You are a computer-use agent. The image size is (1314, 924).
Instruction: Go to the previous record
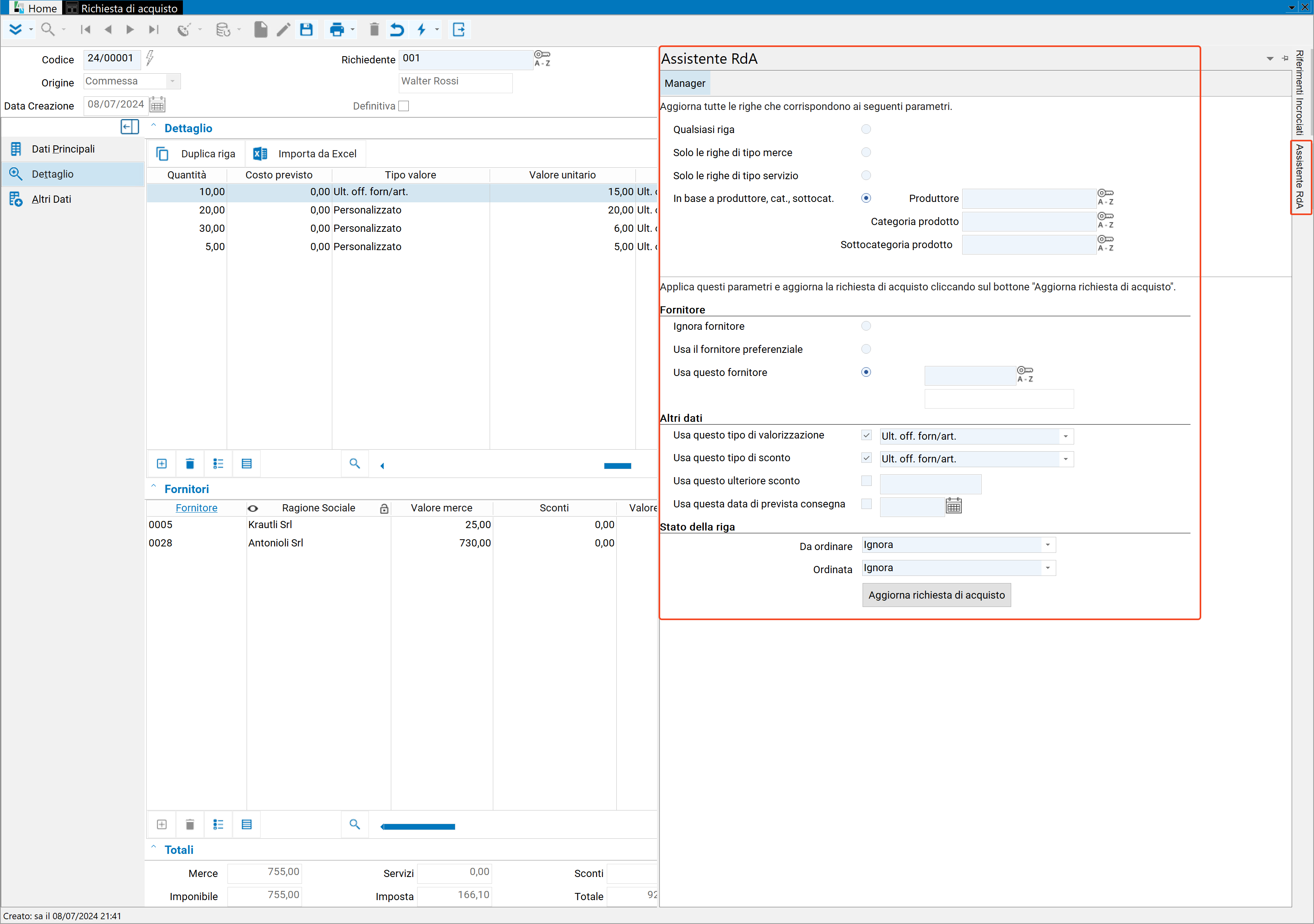108,30
